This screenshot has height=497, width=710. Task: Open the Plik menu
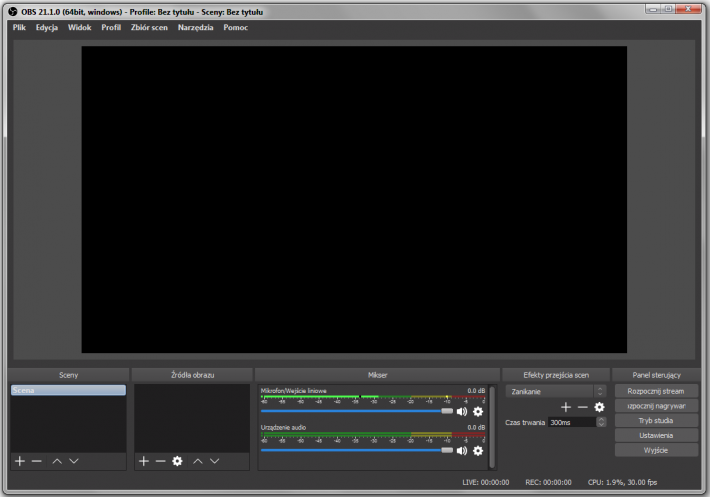click(19, 27)
